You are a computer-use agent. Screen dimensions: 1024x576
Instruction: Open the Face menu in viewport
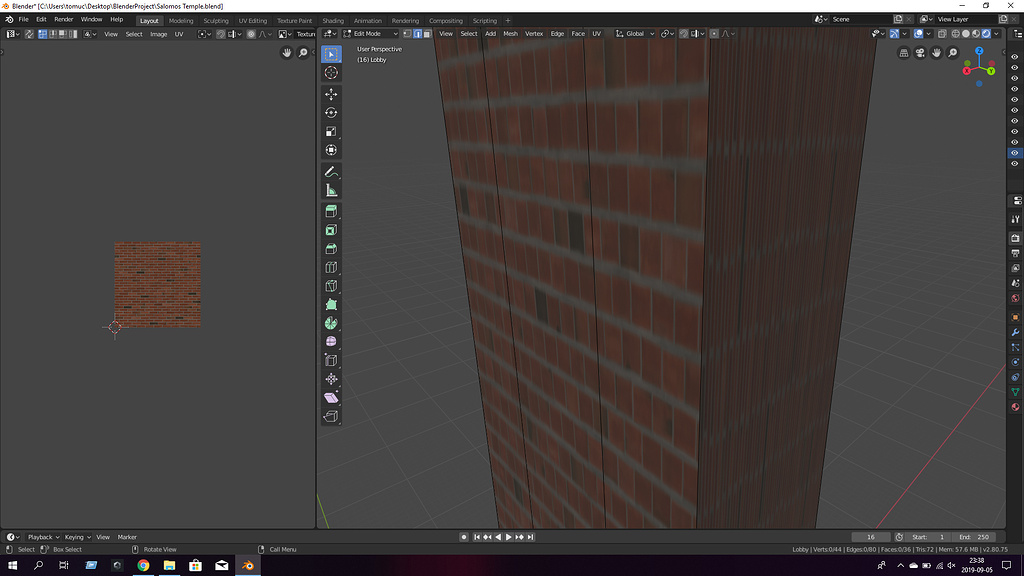(x=578, y=34)
